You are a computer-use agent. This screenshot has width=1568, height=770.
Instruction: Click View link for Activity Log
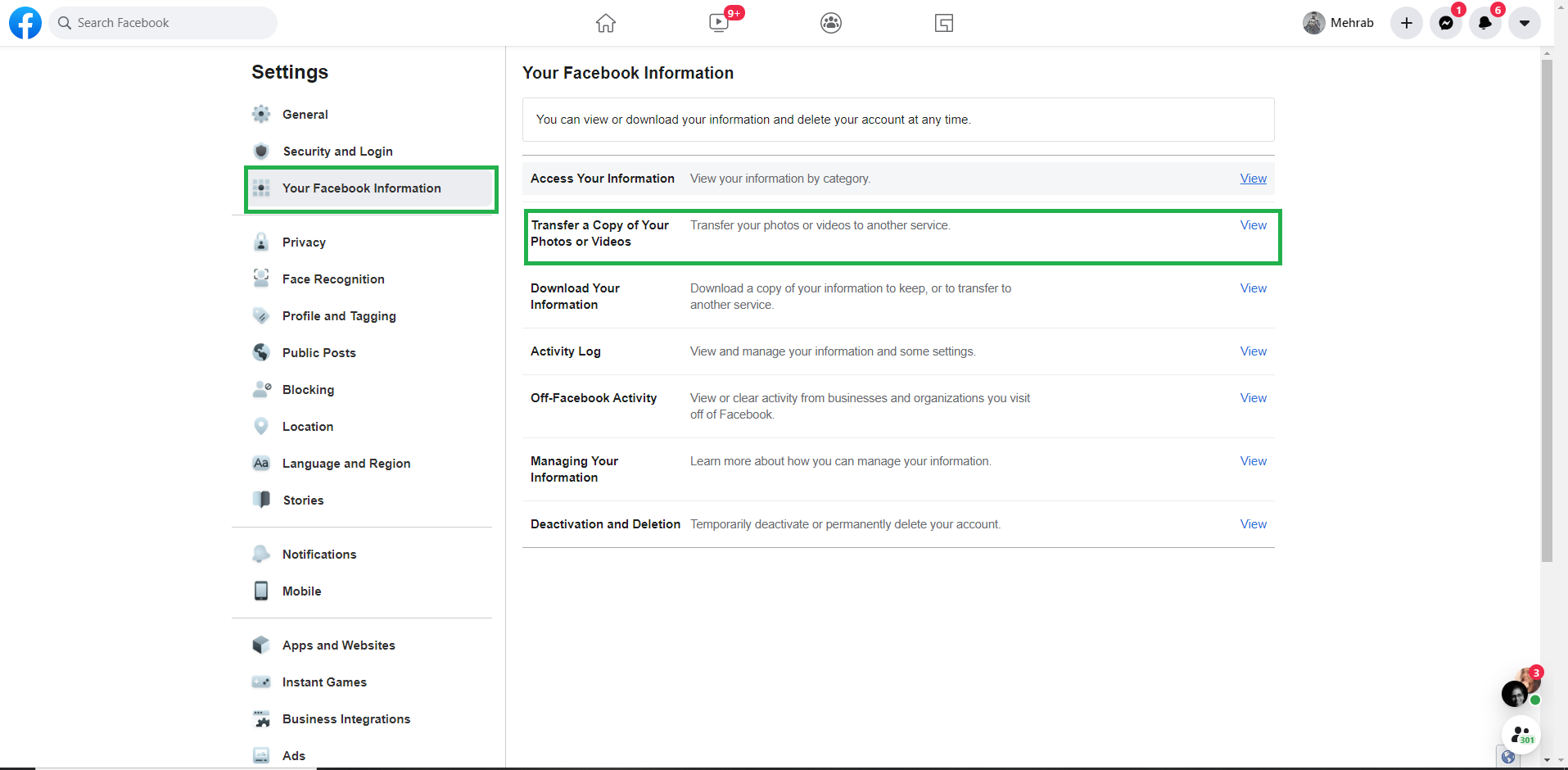pyautogui.click(x=1253, y=351)
